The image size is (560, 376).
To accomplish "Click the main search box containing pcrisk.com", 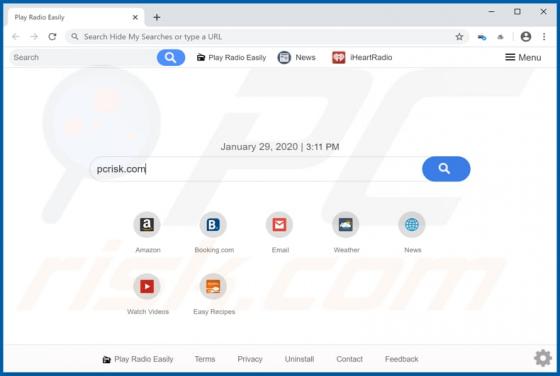I will 255,169.
